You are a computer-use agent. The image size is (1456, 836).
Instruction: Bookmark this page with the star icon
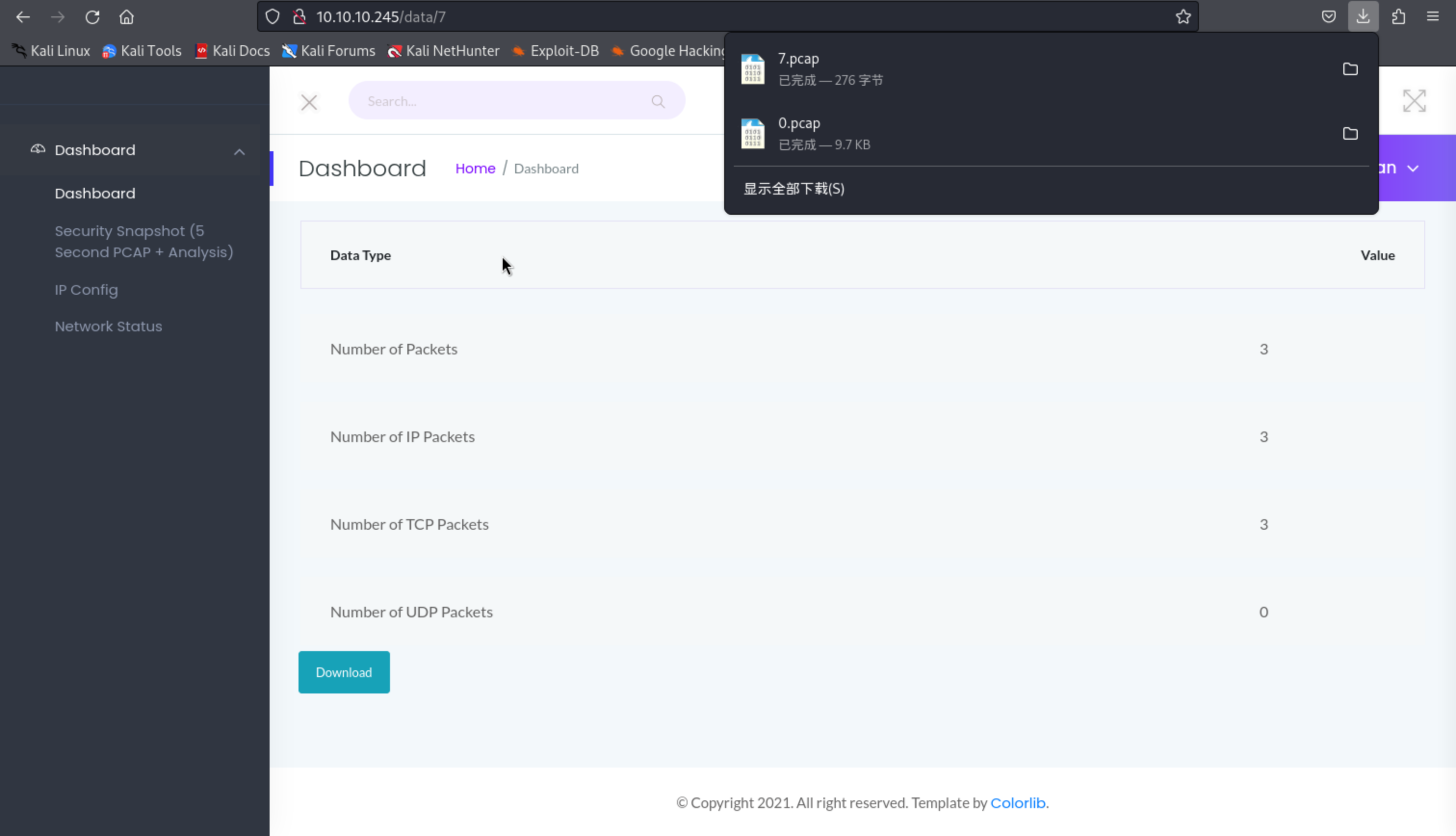(x=1183, y=17)
